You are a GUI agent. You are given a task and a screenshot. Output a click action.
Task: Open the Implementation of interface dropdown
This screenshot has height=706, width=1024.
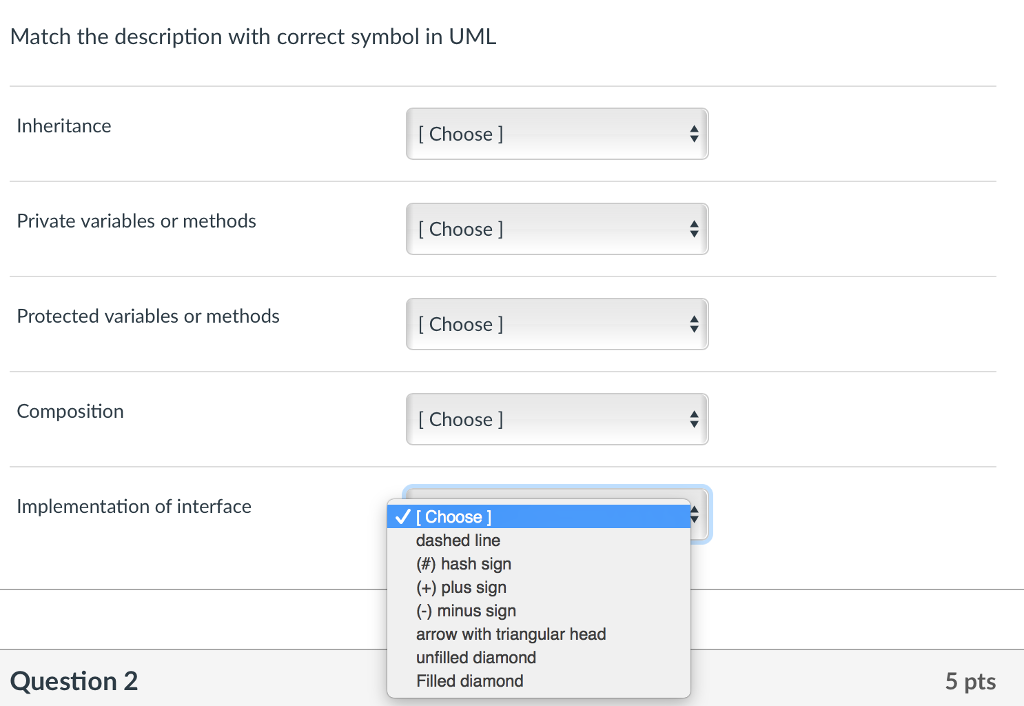556,514
